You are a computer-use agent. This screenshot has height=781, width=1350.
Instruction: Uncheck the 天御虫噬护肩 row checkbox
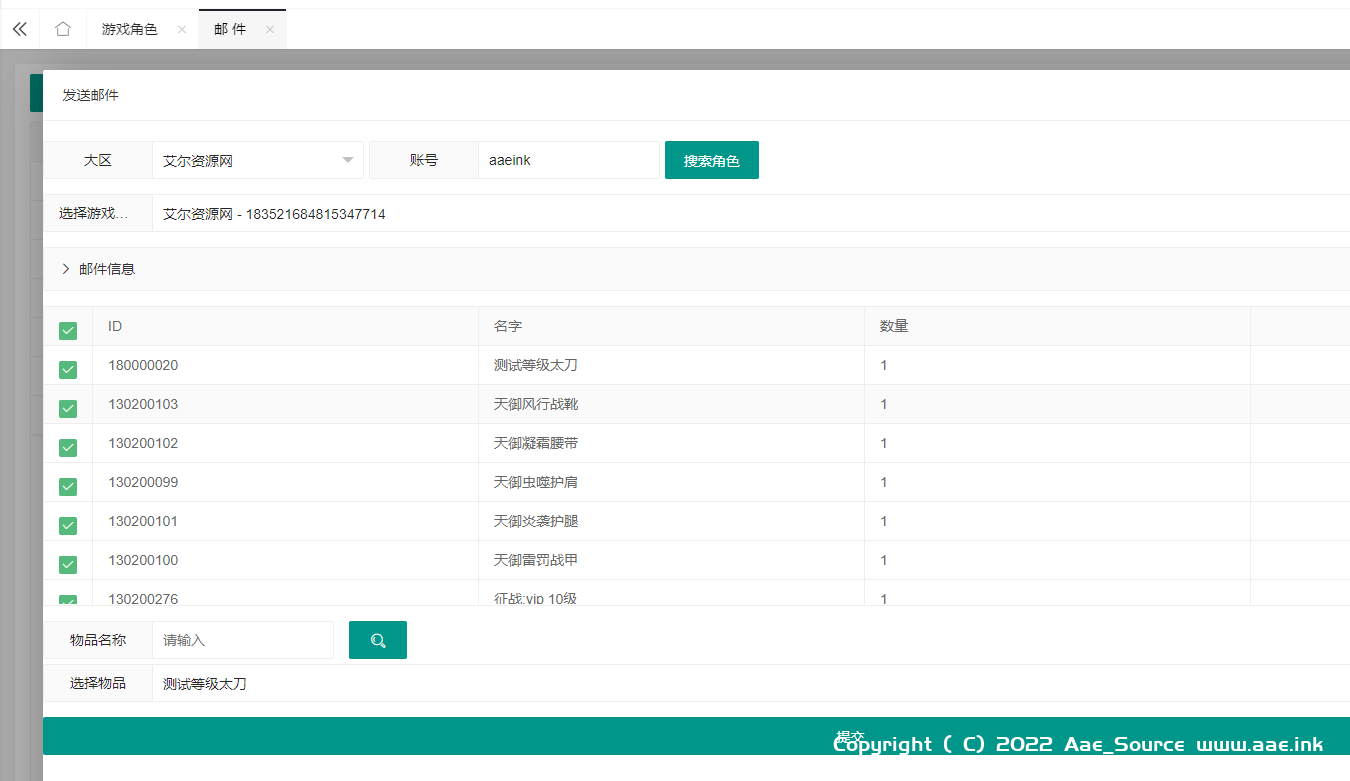pyautogui.click(x=67, y=486)
